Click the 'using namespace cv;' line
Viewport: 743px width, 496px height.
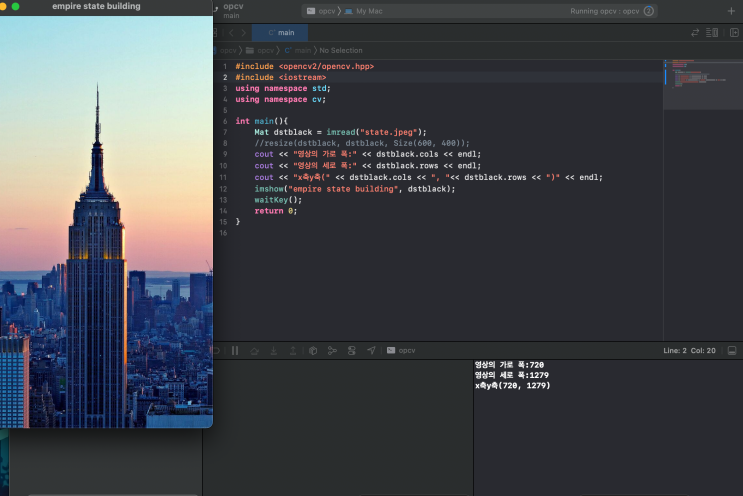click(281, 99)
